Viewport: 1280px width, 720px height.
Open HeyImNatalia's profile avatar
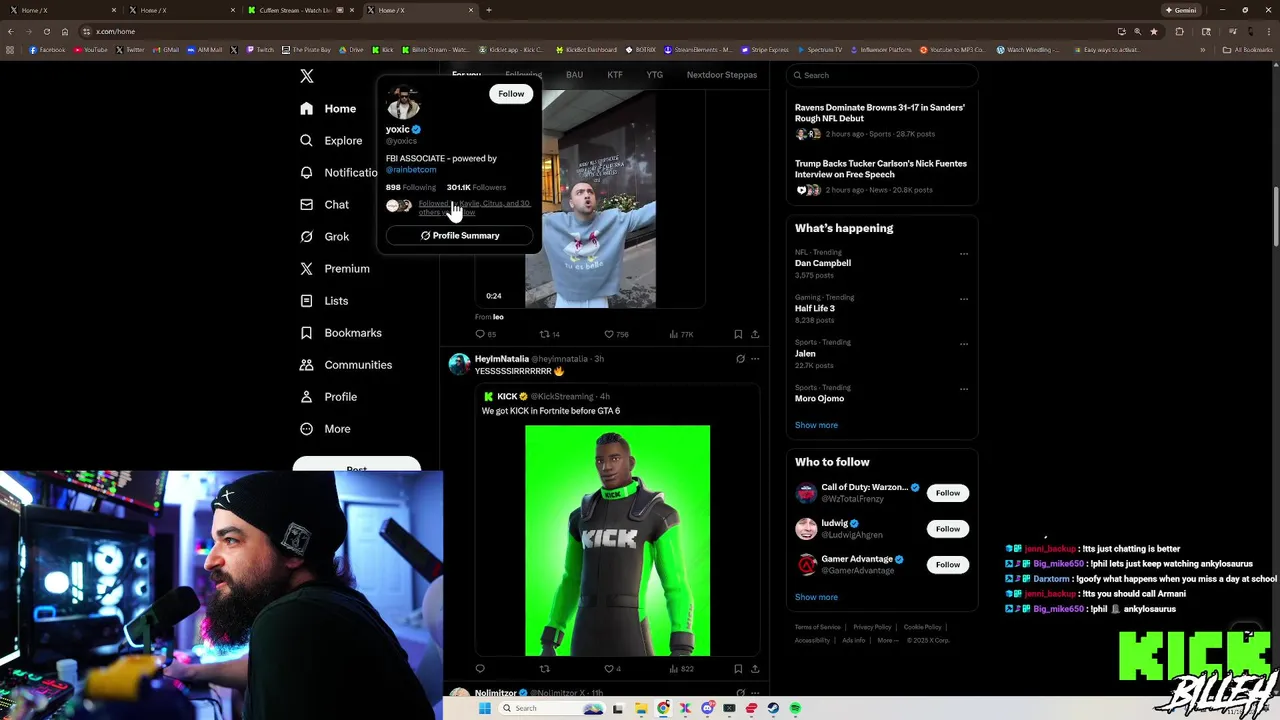[x=459, y=364]
